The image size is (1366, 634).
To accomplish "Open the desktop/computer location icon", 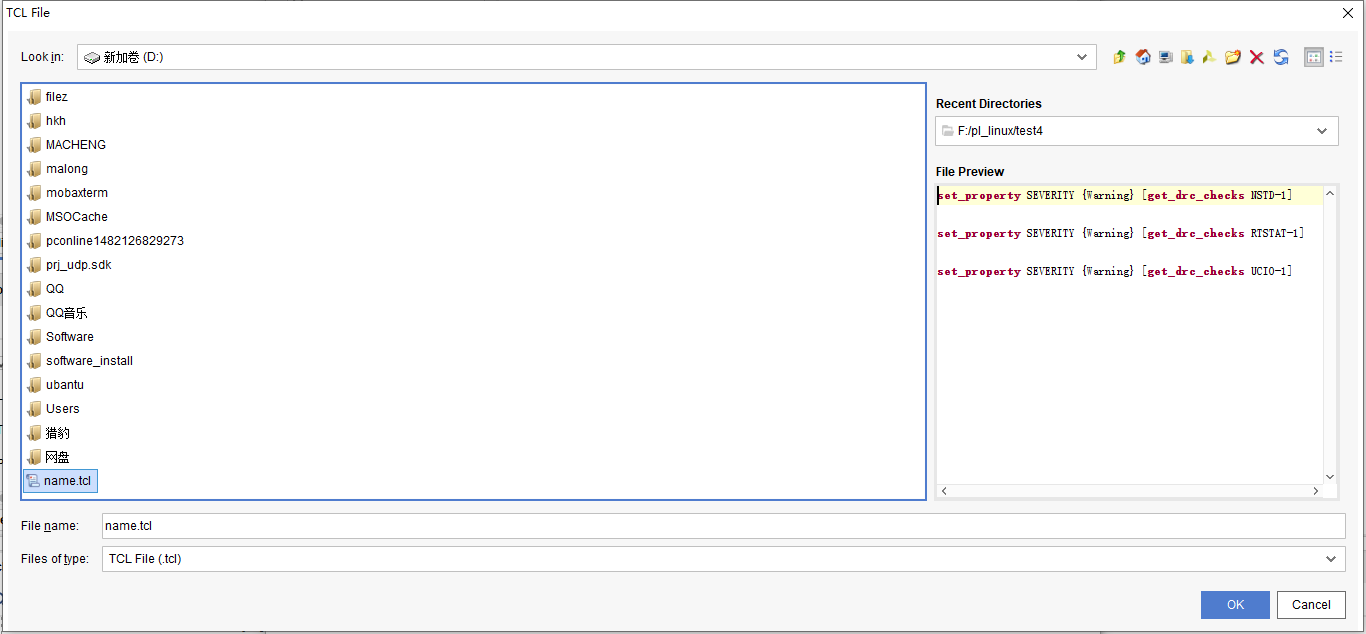I will point(1165,57).
